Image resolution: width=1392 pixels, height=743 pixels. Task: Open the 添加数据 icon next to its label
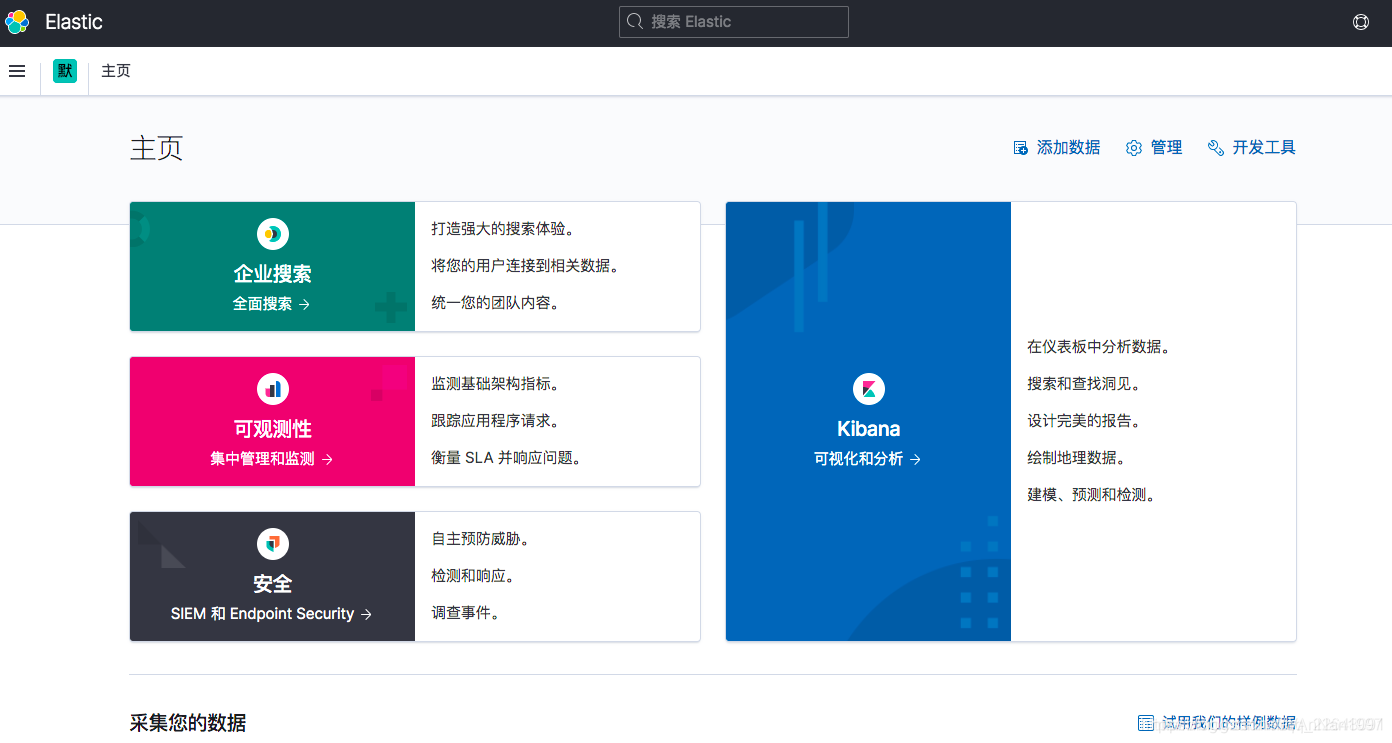1021,147
